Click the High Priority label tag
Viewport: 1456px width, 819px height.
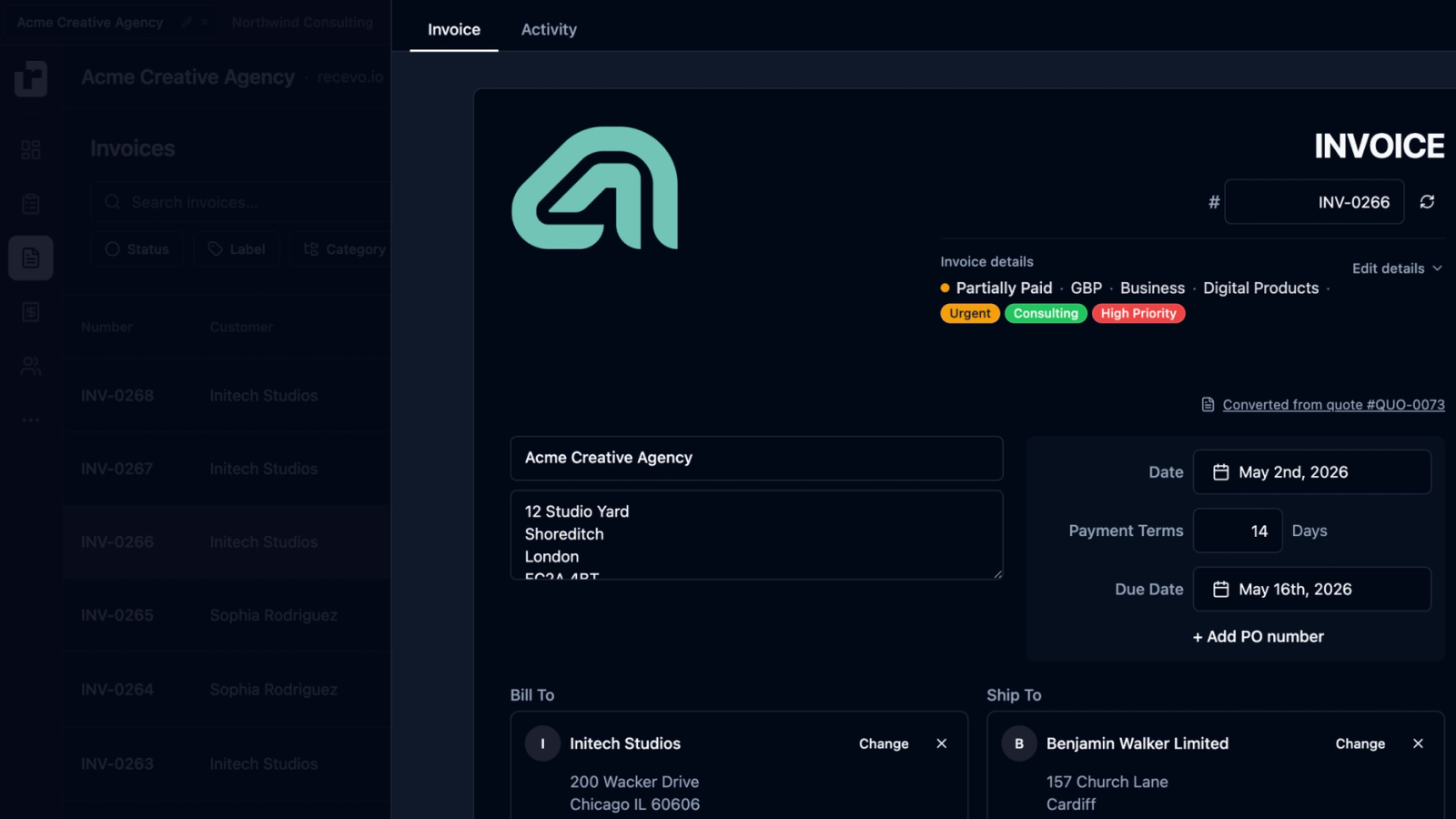[1138, 313]
